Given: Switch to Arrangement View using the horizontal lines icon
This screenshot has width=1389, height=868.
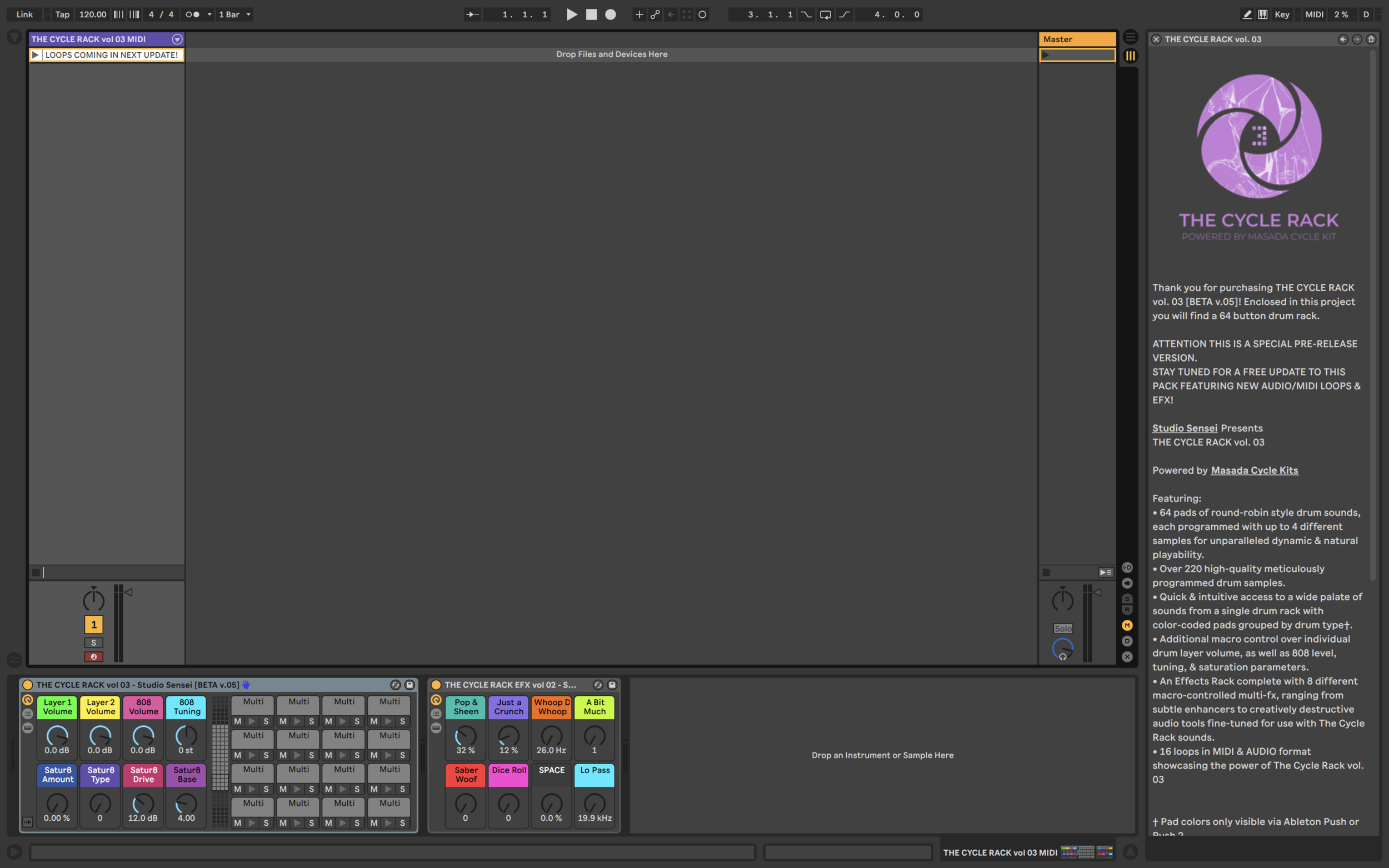Looking at the screenshot, I should [1130, 37].
